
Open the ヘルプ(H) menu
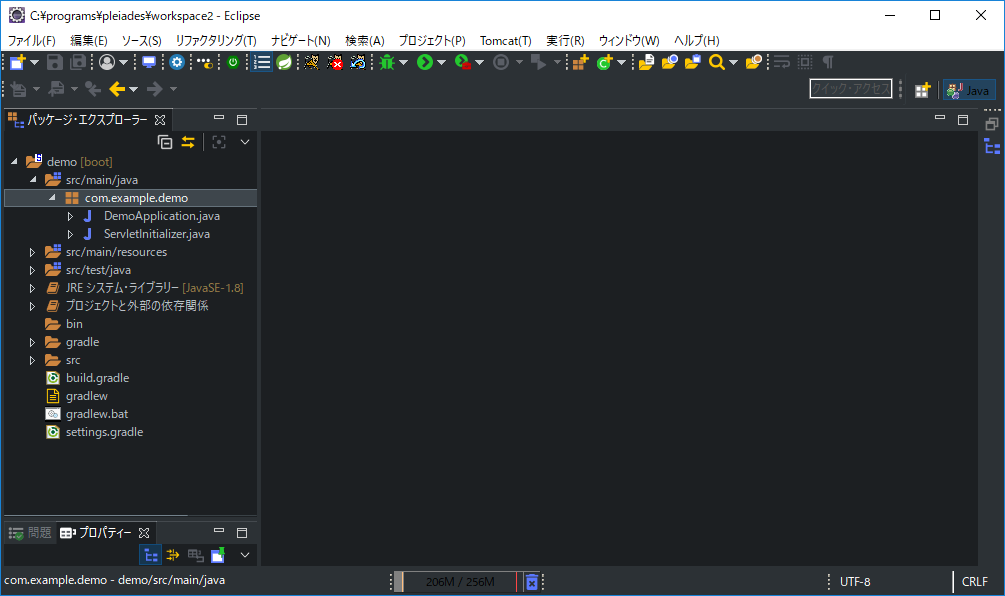point(697,40)
